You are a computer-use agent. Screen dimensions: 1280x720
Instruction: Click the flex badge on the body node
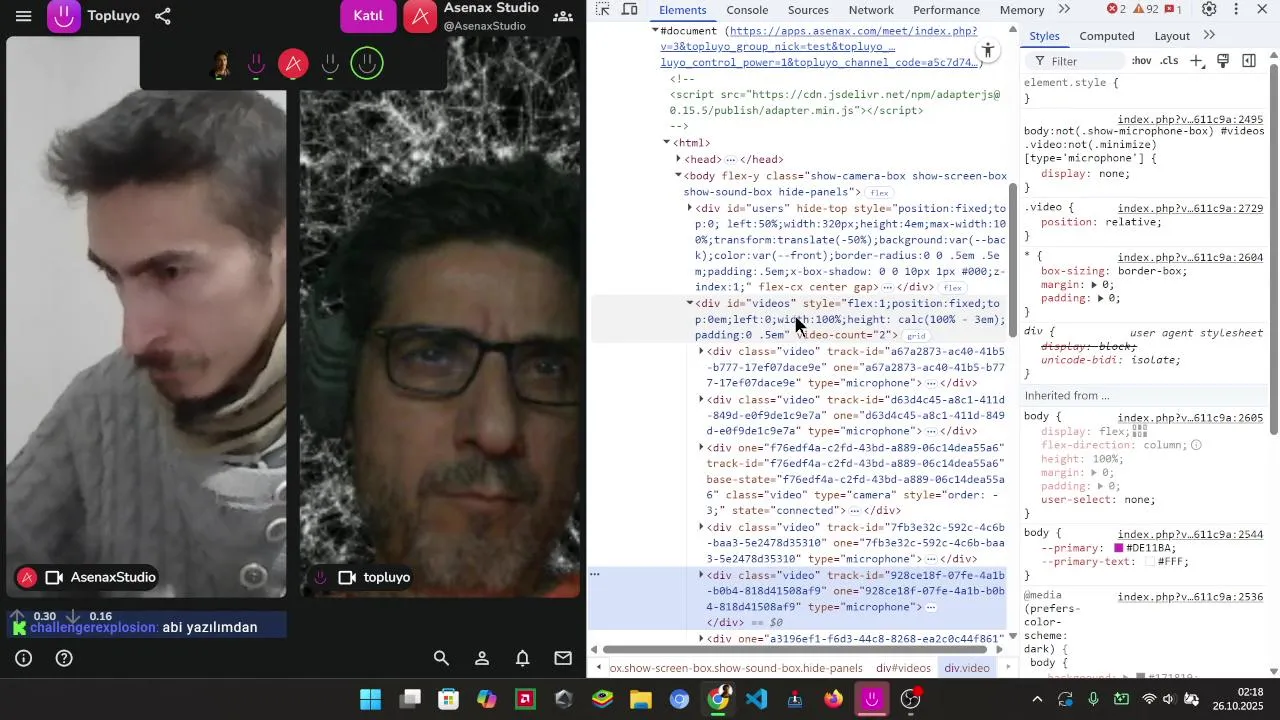[879, 193]
